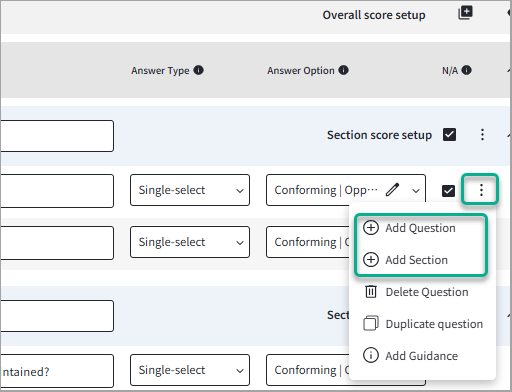Screen dimensions: 512x392
Task: Click the Answer Type column header
Action: click(x=160, y=71)
